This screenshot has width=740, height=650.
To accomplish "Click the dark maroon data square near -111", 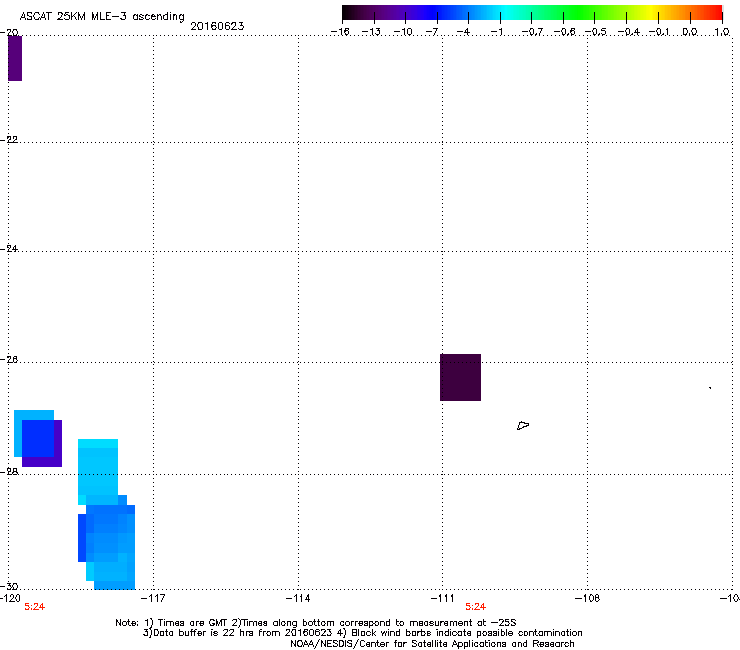I will 460,377.
